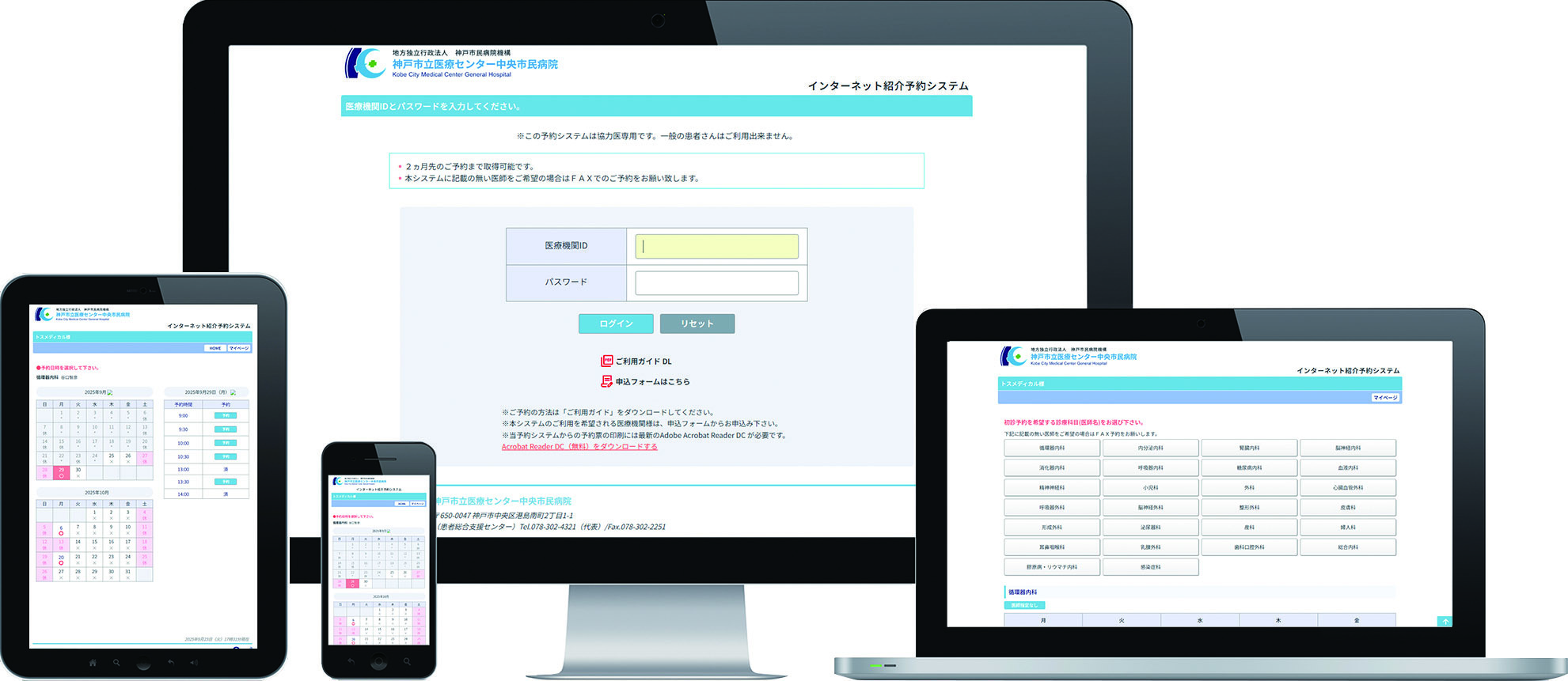1568x681 pixels.
Task: Click the HOME button on the tablet
Action: pos(215,348)
